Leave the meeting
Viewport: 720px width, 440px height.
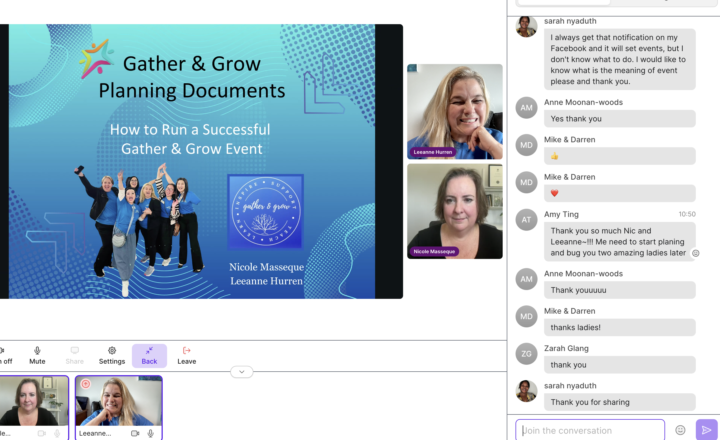point(186,355)
